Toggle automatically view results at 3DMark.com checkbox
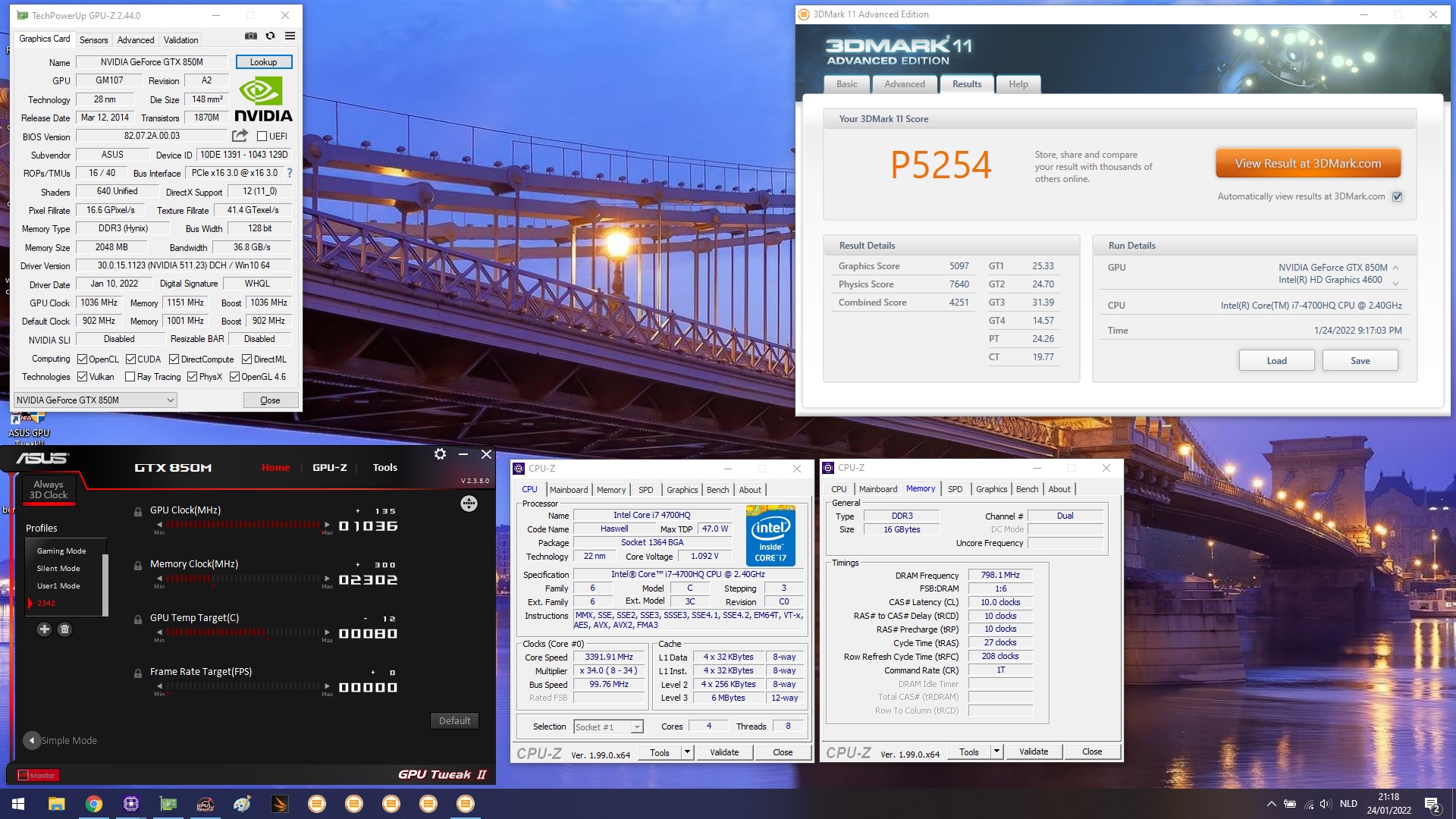Viewport: 1456px width, 819px height. click(1397, 196)
